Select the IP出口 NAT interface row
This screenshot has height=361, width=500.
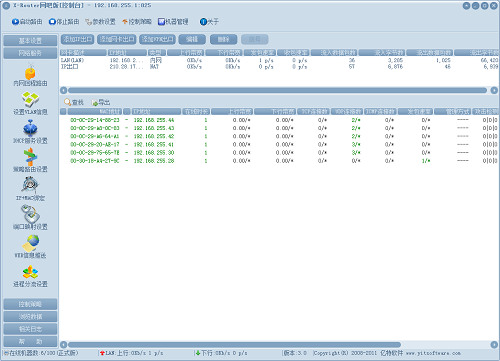click(279, 67)
